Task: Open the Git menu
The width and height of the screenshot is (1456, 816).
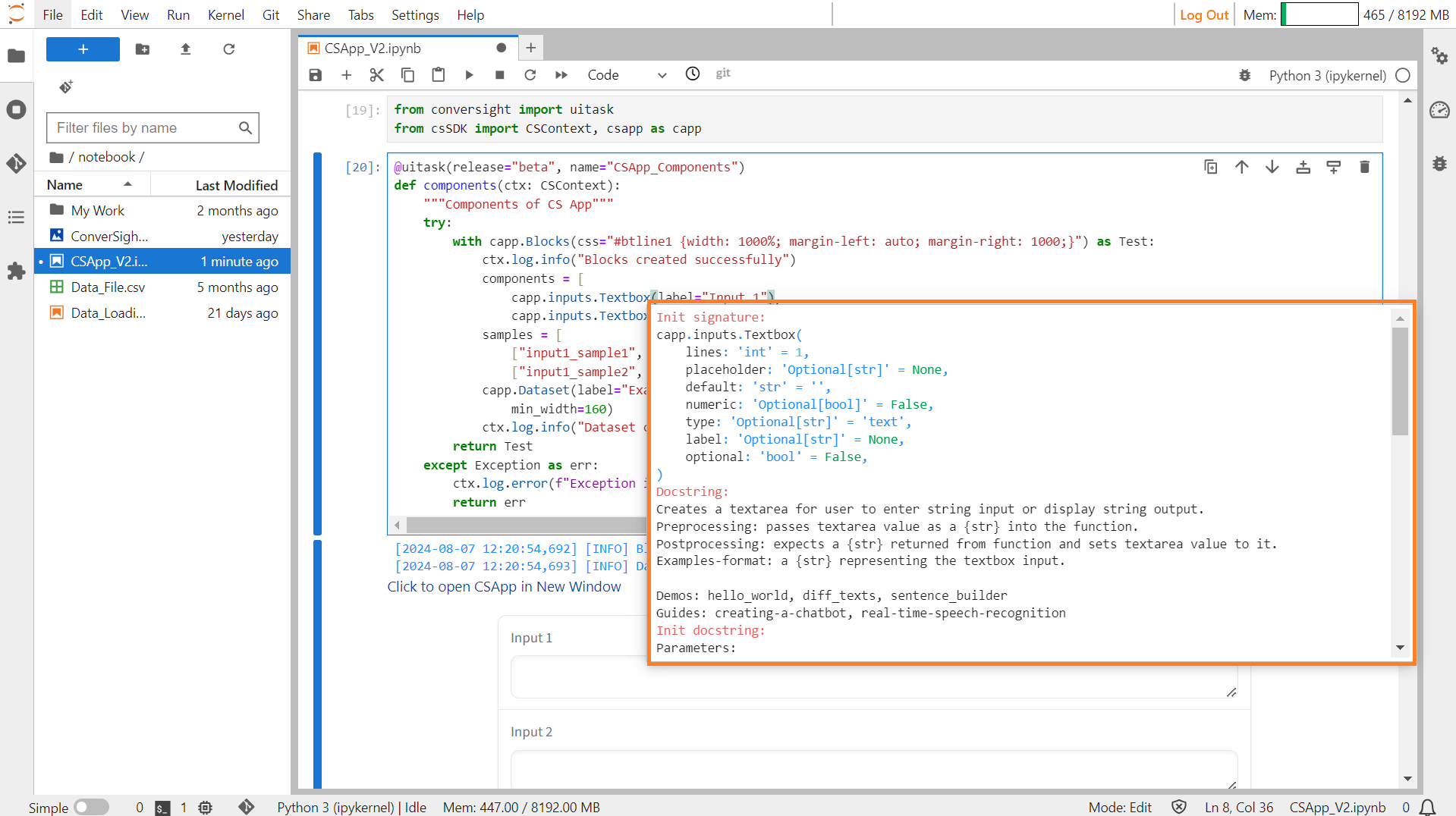Action: (271, 14)
